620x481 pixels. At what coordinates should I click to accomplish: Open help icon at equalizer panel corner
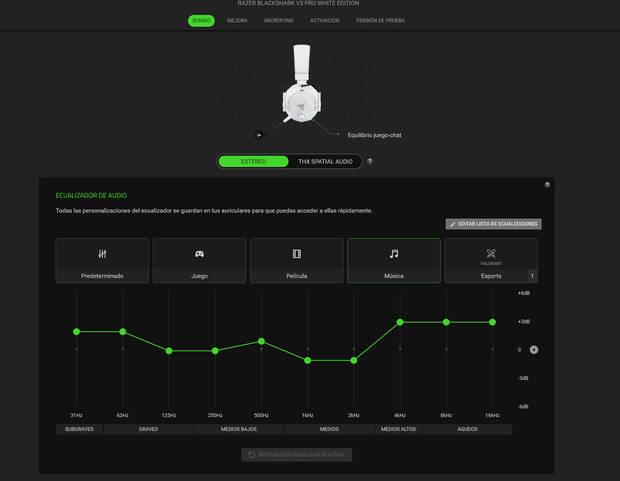547,185
